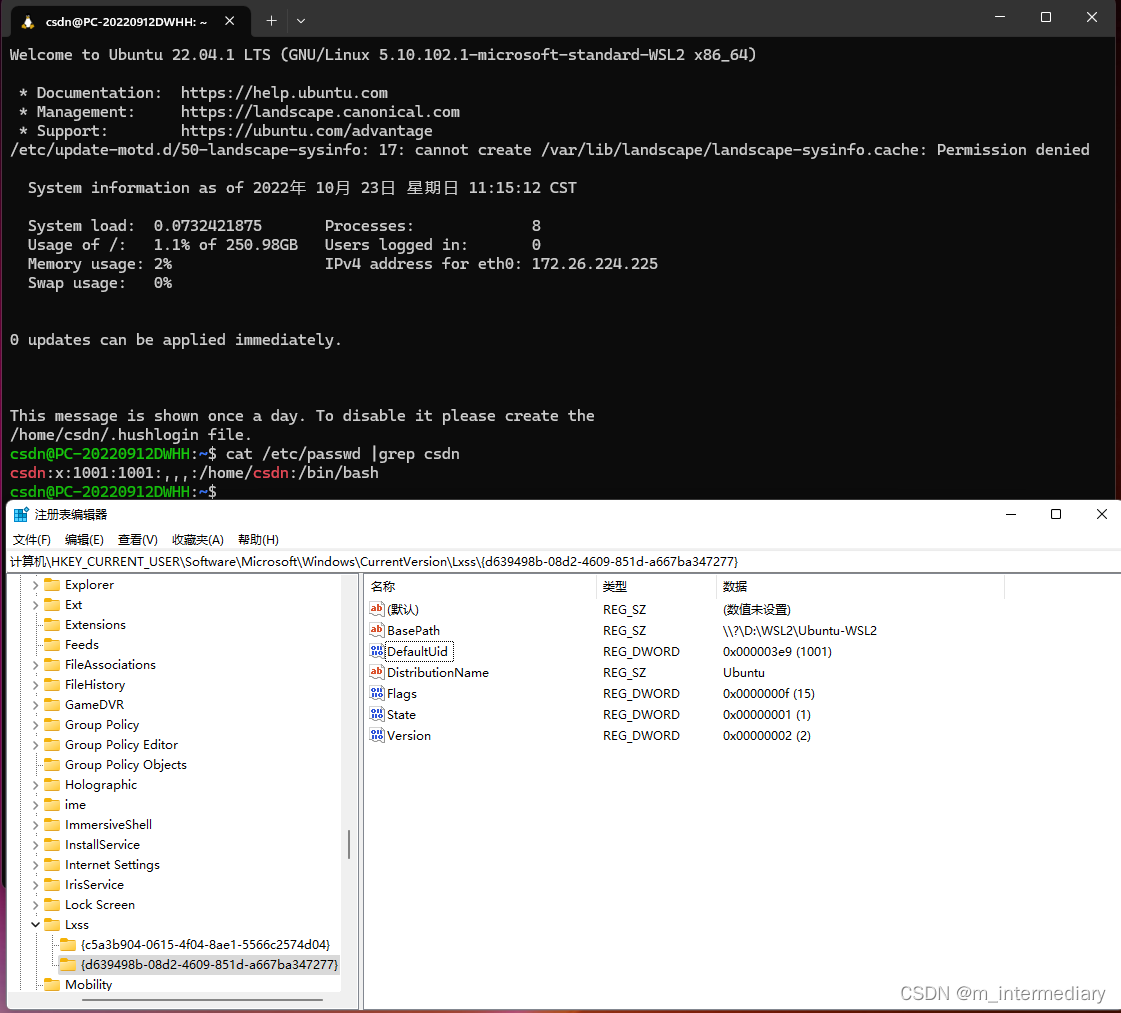Click the DefaultUid REG_DWORD icon
Screen dimensions: 1121x1013
376,651
